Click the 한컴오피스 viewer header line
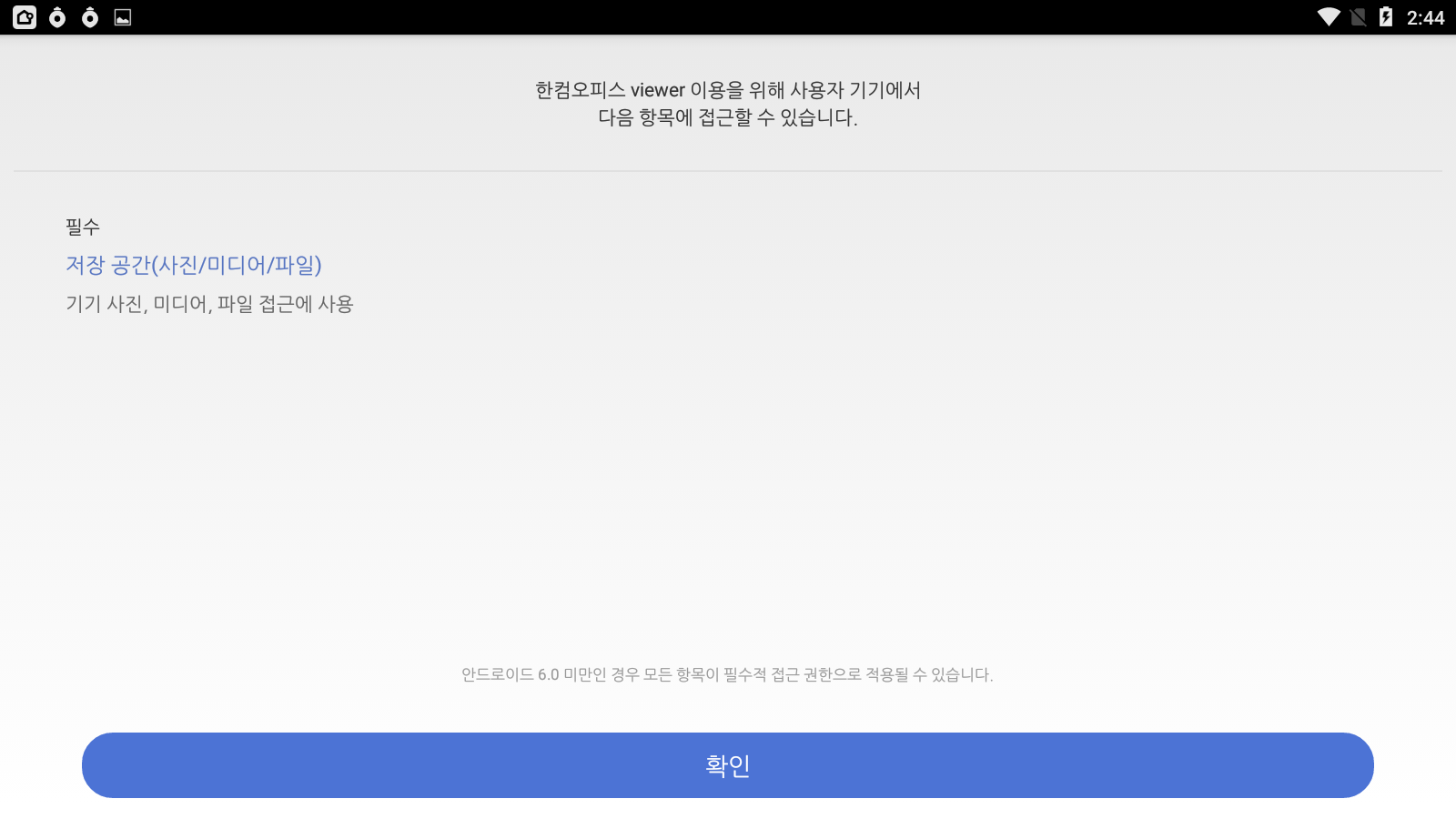Image resolution: width=1456 pixels, height=819 pixels. pos(728,90)
